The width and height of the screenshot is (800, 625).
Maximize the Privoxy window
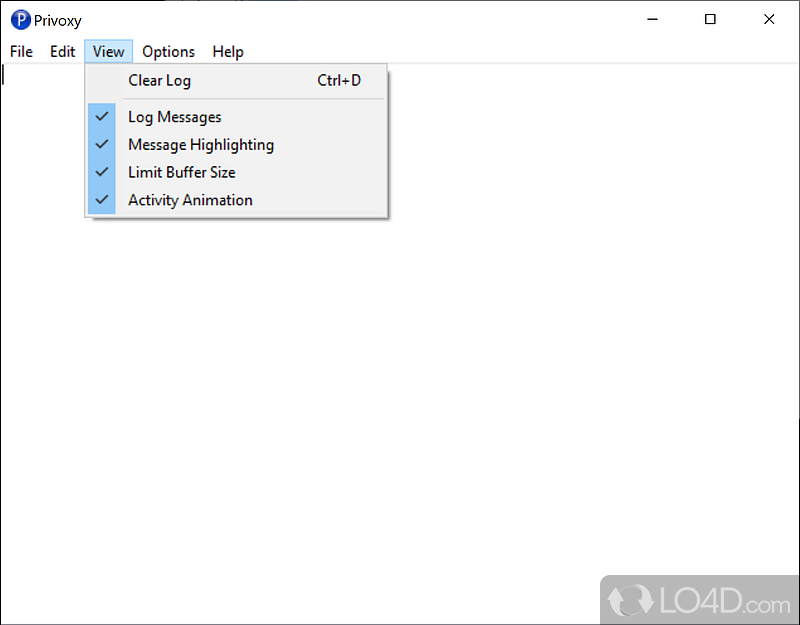click(x=710, y=20)
